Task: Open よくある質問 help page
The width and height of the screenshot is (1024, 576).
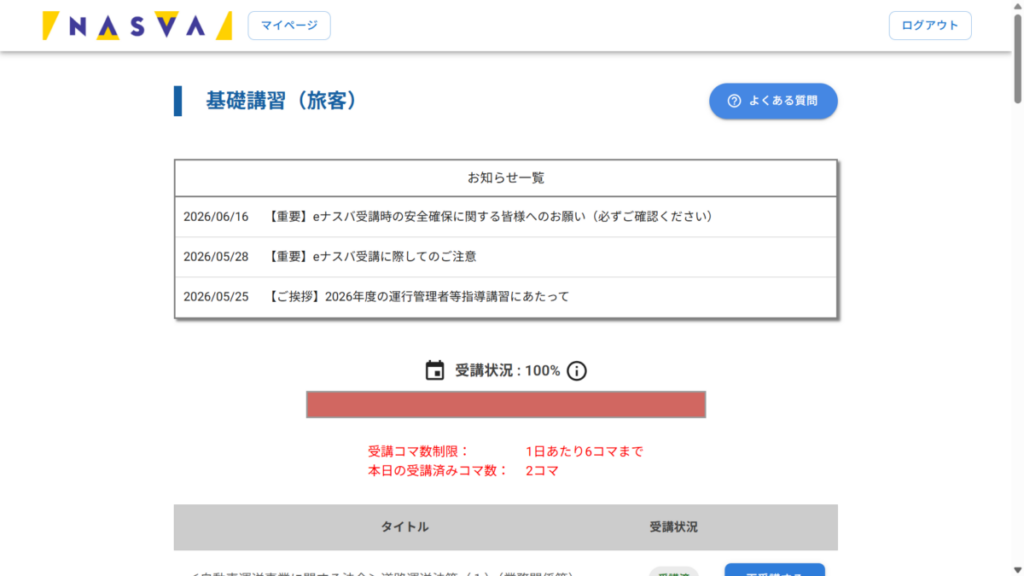Action: pyautogui.click(x=773, y=101)
